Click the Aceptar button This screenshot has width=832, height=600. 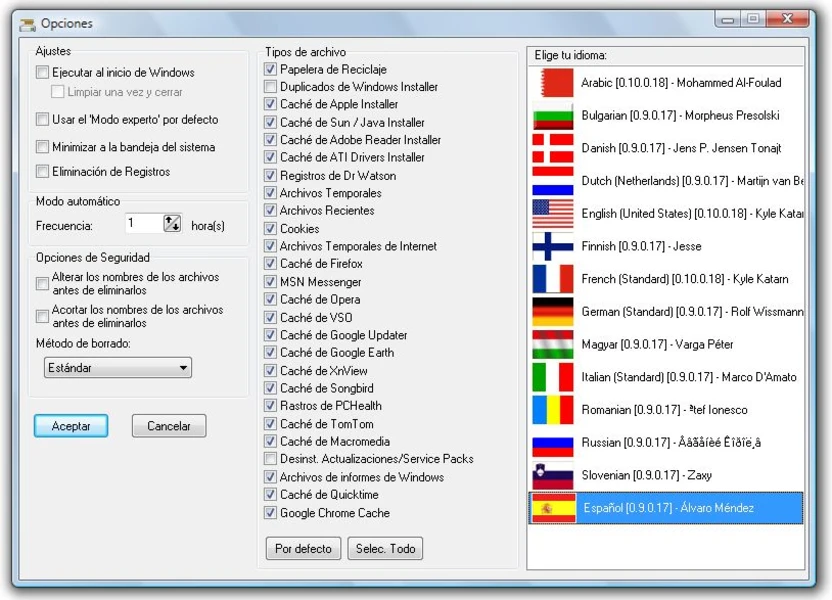(x=70, y=425)
